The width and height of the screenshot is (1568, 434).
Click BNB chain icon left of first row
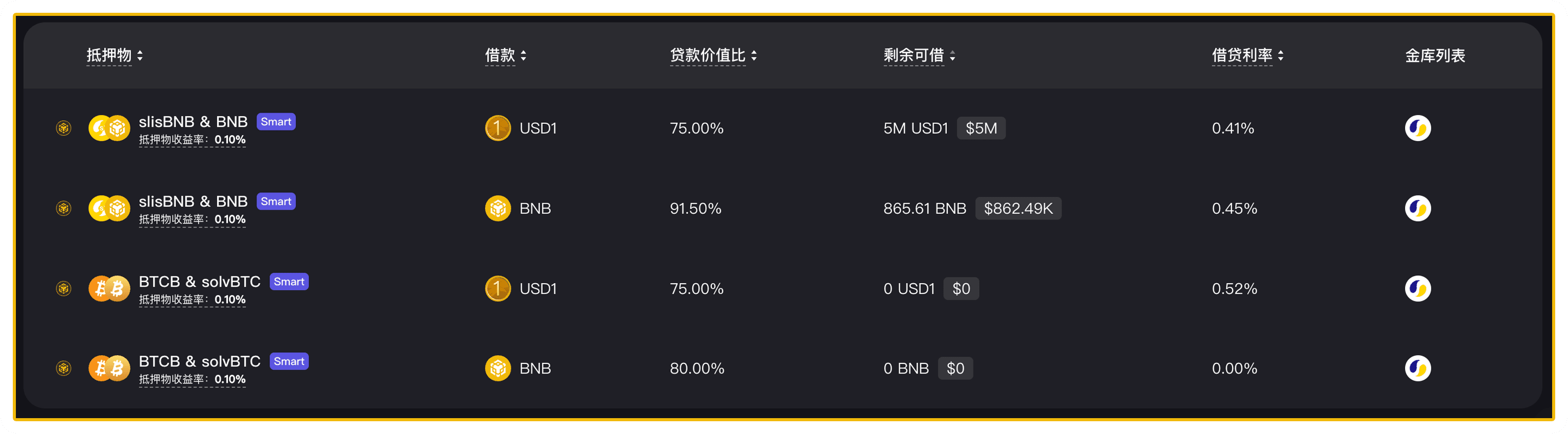pyautogui.click(x=63, y=128)
